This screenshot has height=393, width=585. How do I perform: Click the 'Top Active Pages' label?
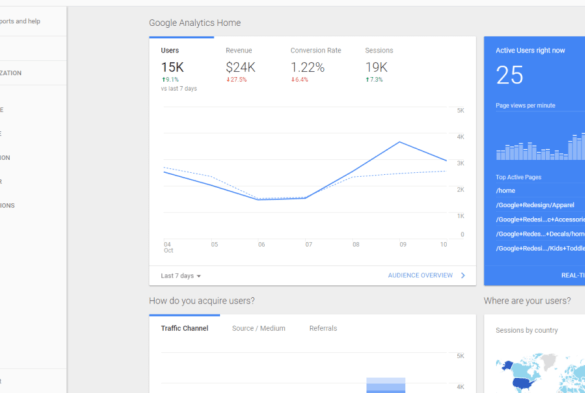click(518, 177)
